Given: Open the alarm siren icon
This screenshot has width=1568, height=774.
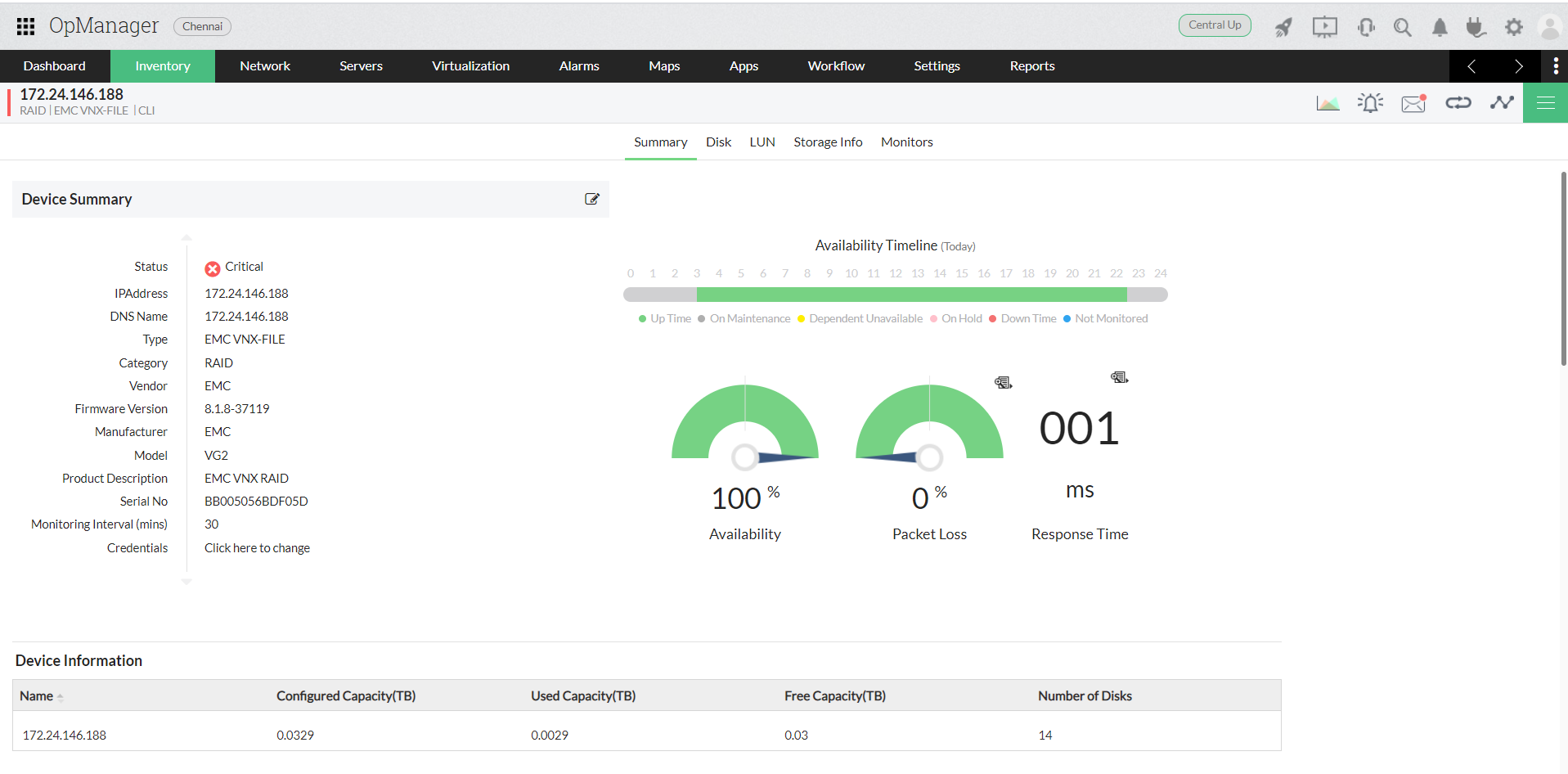Looking at the screenshot, I should (x=1370, y=103).
